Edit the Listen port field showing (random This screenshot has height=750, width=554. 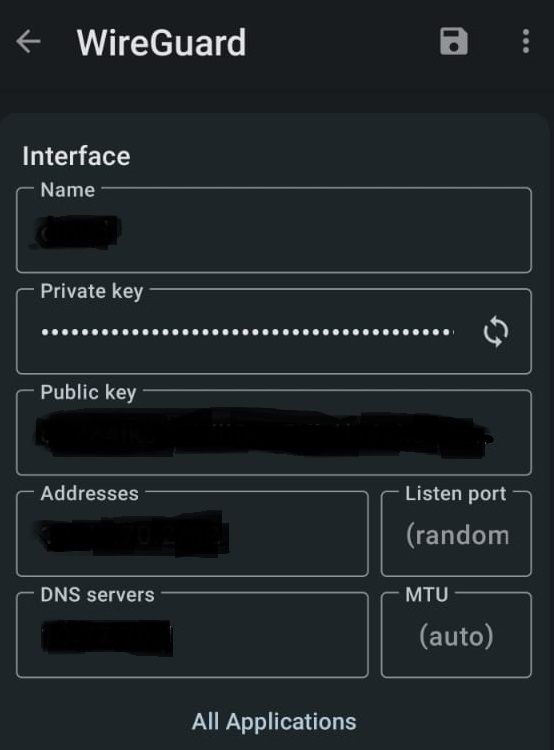coord(456,534)
